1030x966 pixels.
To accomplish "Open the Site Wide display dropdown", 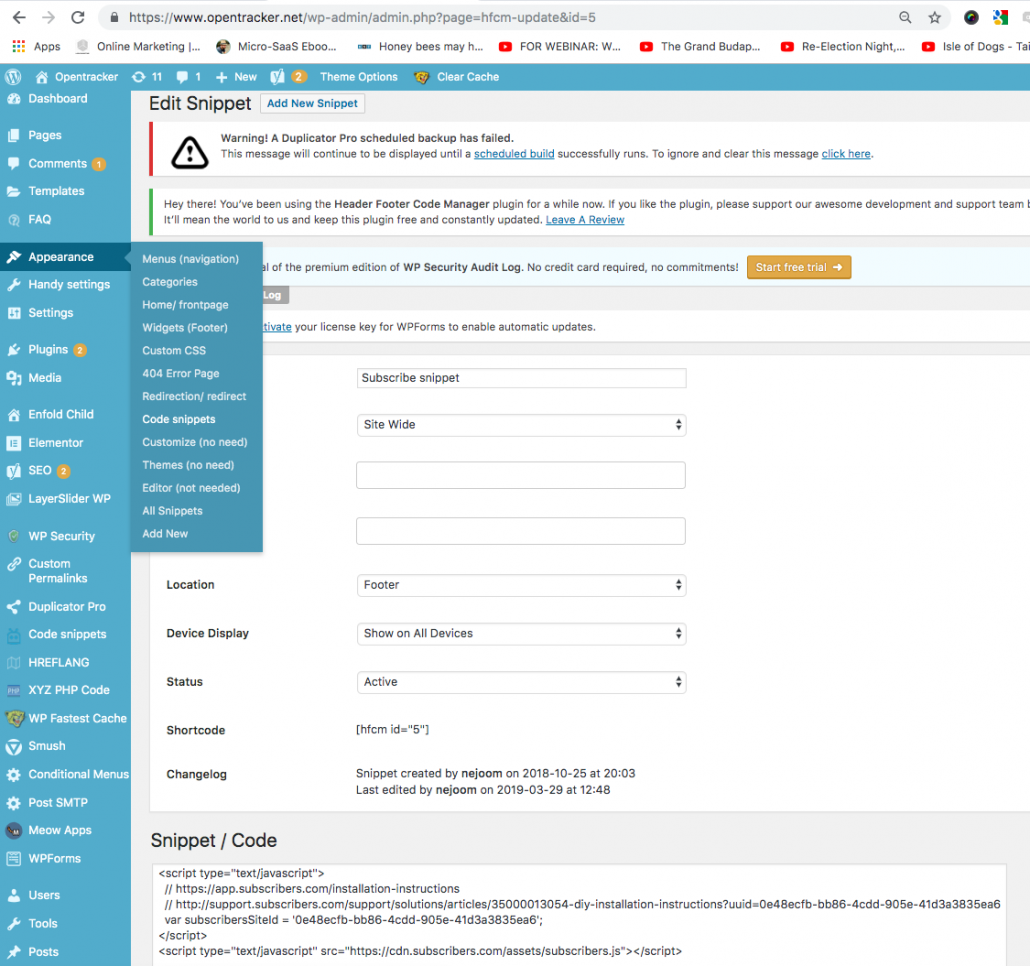I will [521, 424].
